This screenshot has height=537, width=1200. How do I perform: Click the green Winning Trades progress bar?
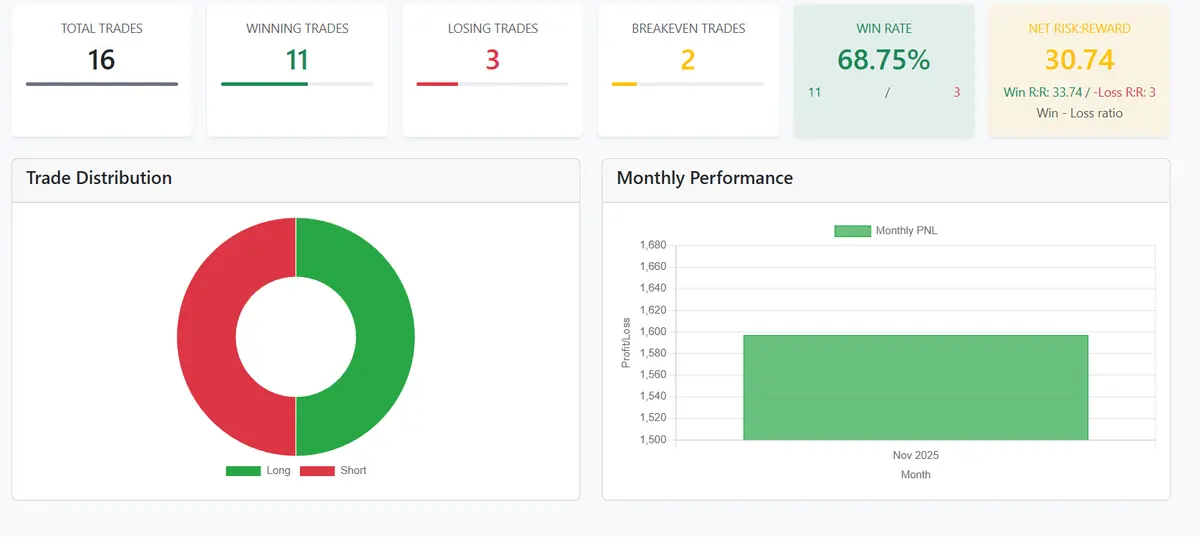pyautogui.click(x=264, y=84)
